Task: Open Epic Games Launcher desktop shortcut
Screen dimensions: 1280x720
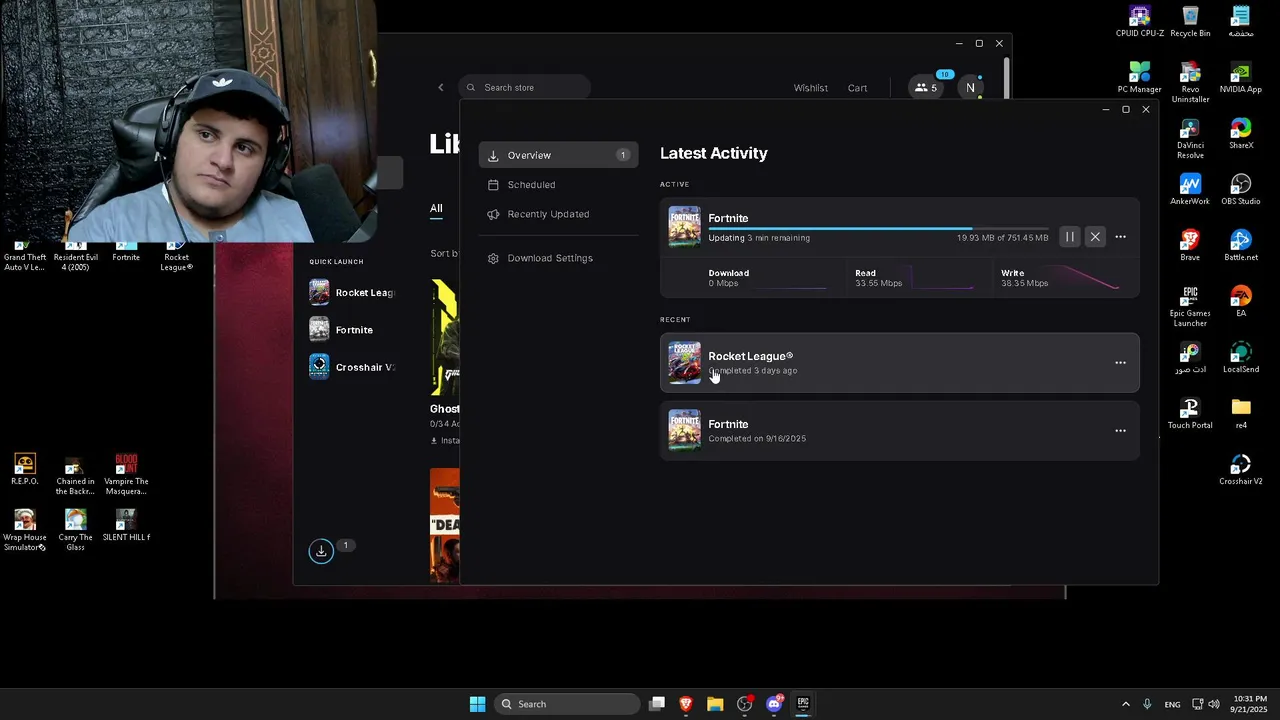Action: point(1190,306)
